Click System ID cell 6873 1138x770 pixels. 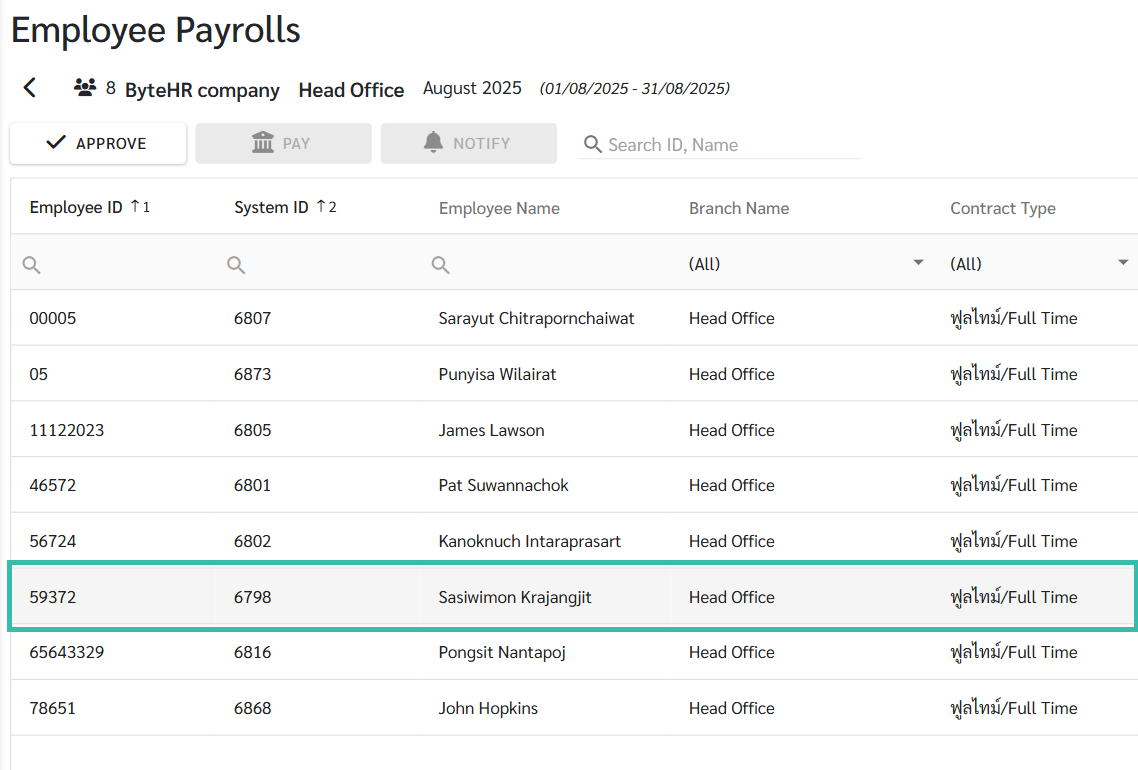click(x=253, y=374)
